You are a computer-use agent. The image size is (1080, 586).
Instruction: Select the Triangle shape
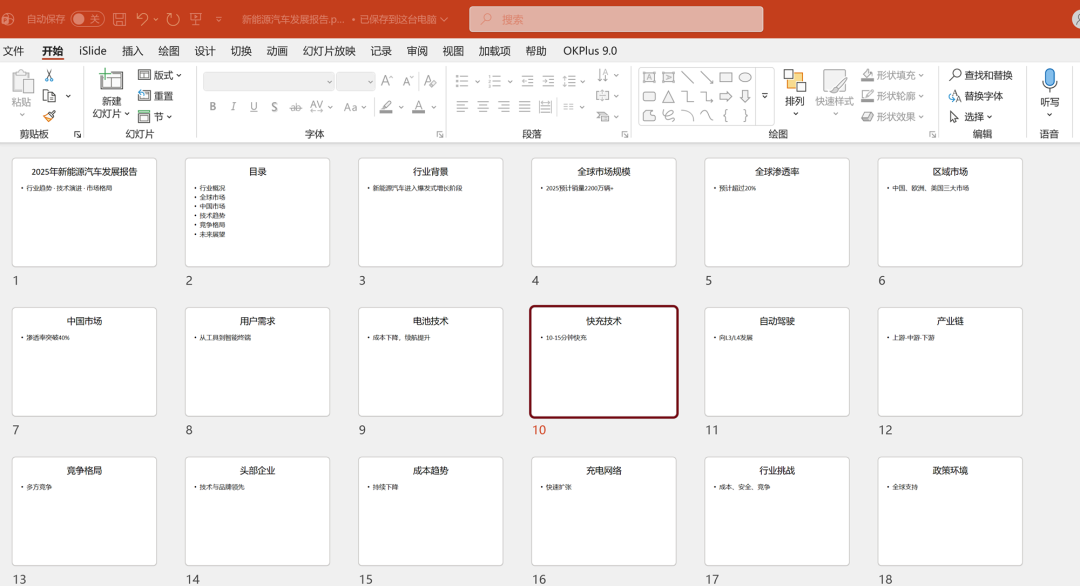coord(668,96)
